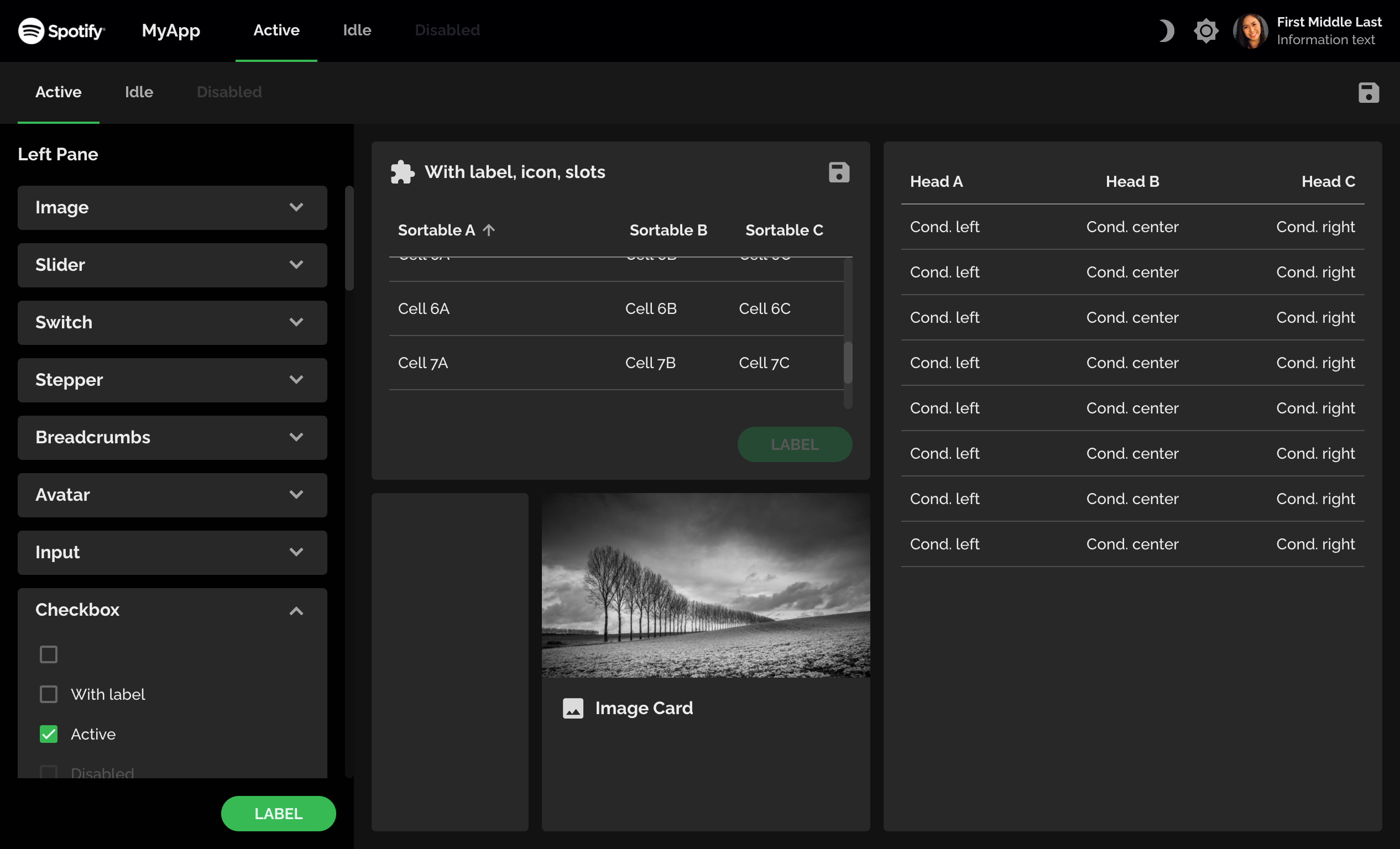
Task: Click the table's vertical scrollbar thumb
Action: (848, 362)
